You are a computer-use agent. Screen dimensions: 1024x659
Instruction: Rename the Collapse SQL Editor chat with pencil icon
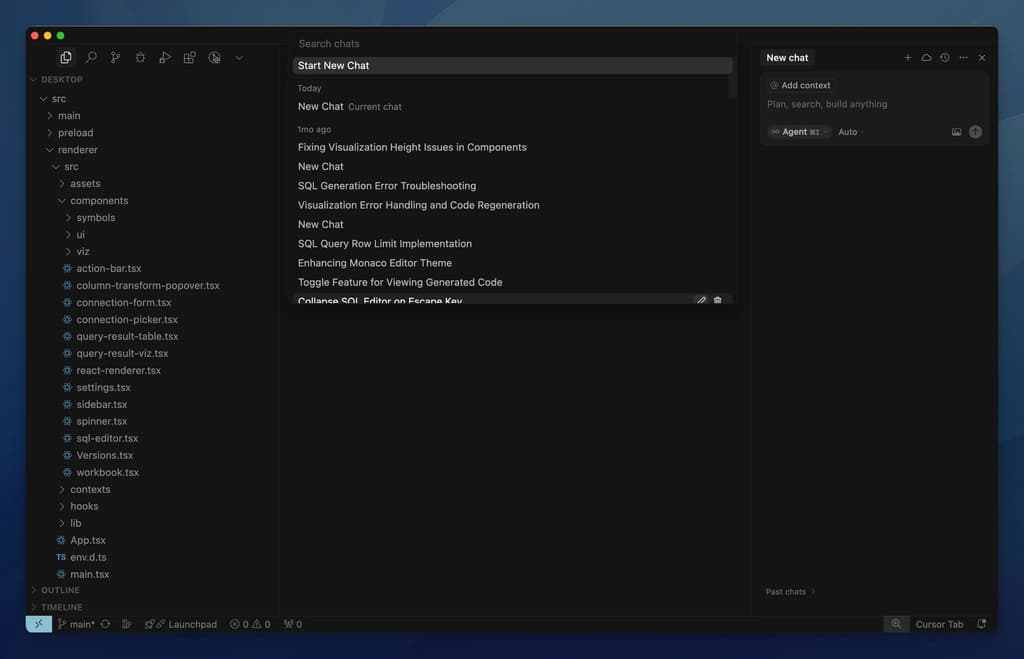click(x=701, y=299)
